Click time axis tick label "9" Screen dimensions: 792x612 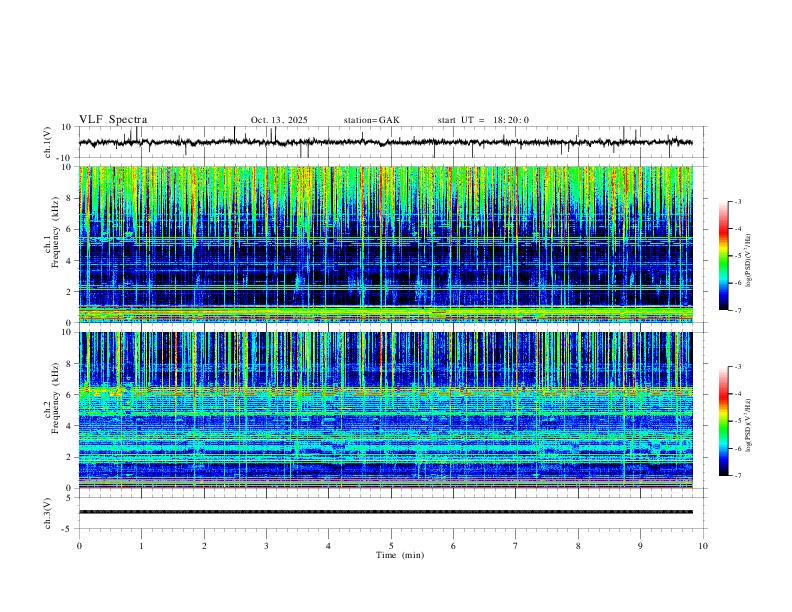(640, 546)
